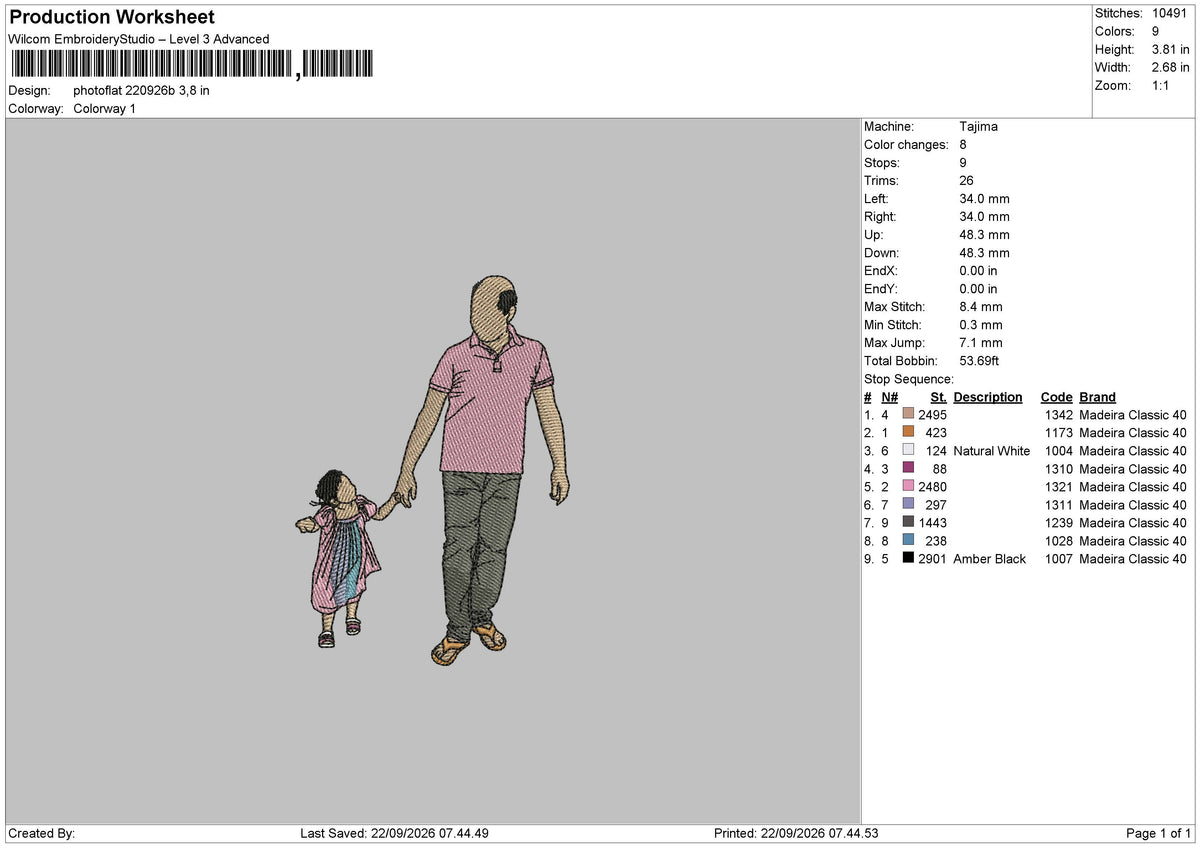Click the magenta swatch for thread code 1310

pos(908,469)
